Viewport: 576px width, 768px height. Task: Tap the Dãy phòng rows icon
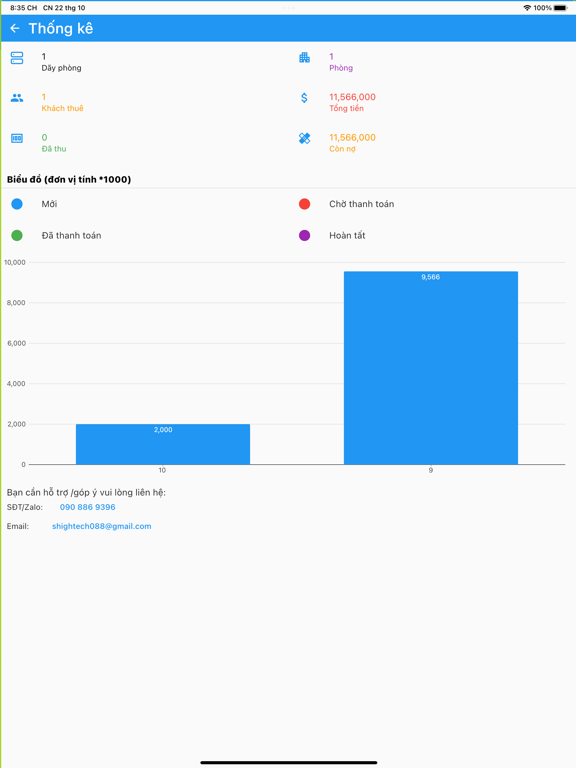tap(17, 58)
